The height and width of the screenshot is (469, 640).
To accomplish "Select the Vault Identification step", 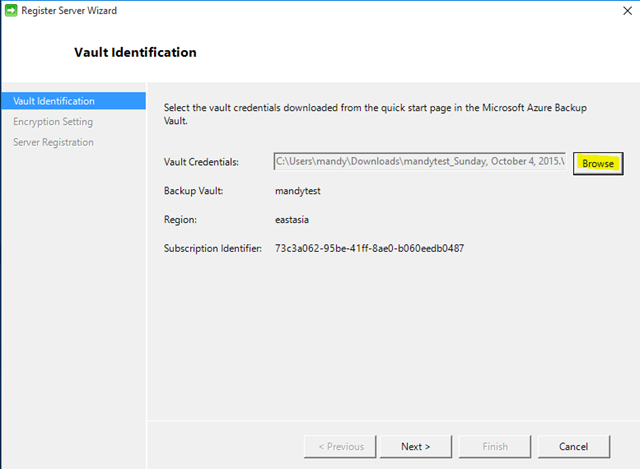I will pos(73,101).
